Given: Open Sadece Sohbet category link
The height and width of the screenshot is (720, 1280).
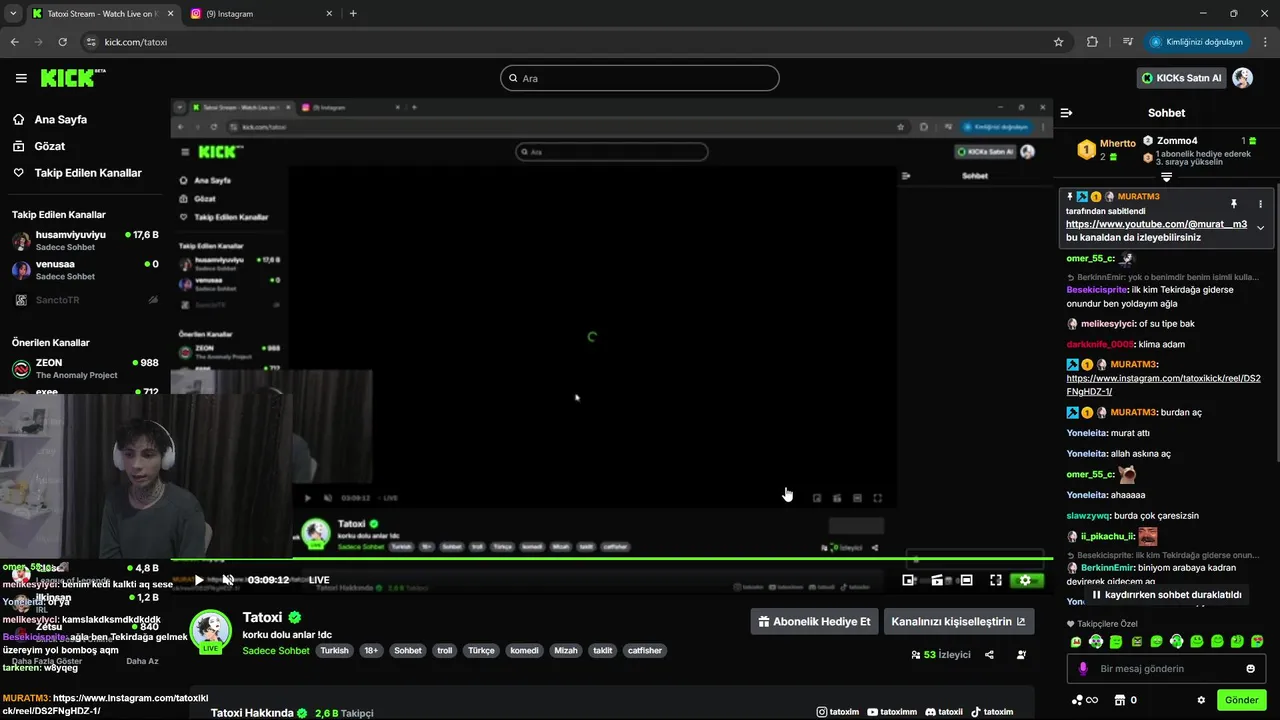Looking at the screenshot, I should [276, 650].
